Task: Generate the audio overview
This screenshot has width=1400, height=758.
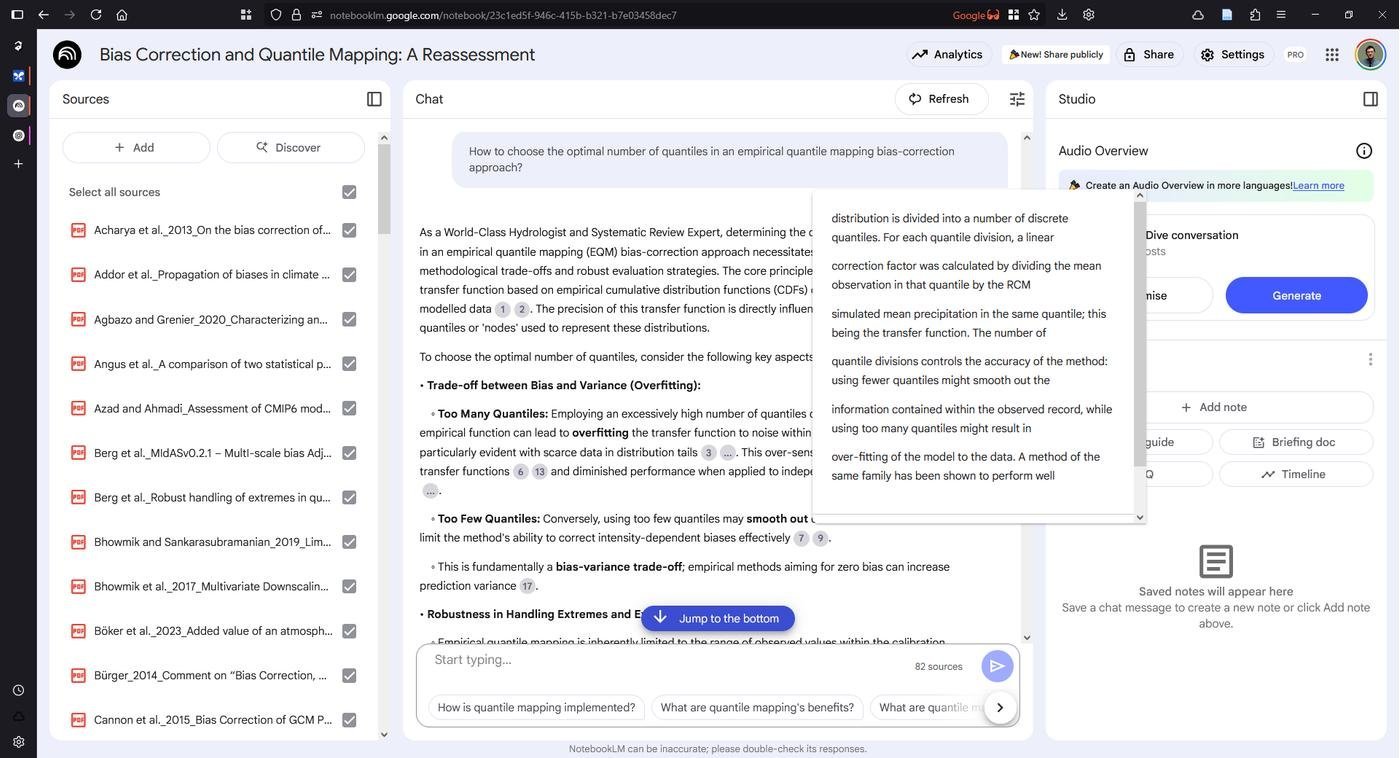Action: point(1297,296)
